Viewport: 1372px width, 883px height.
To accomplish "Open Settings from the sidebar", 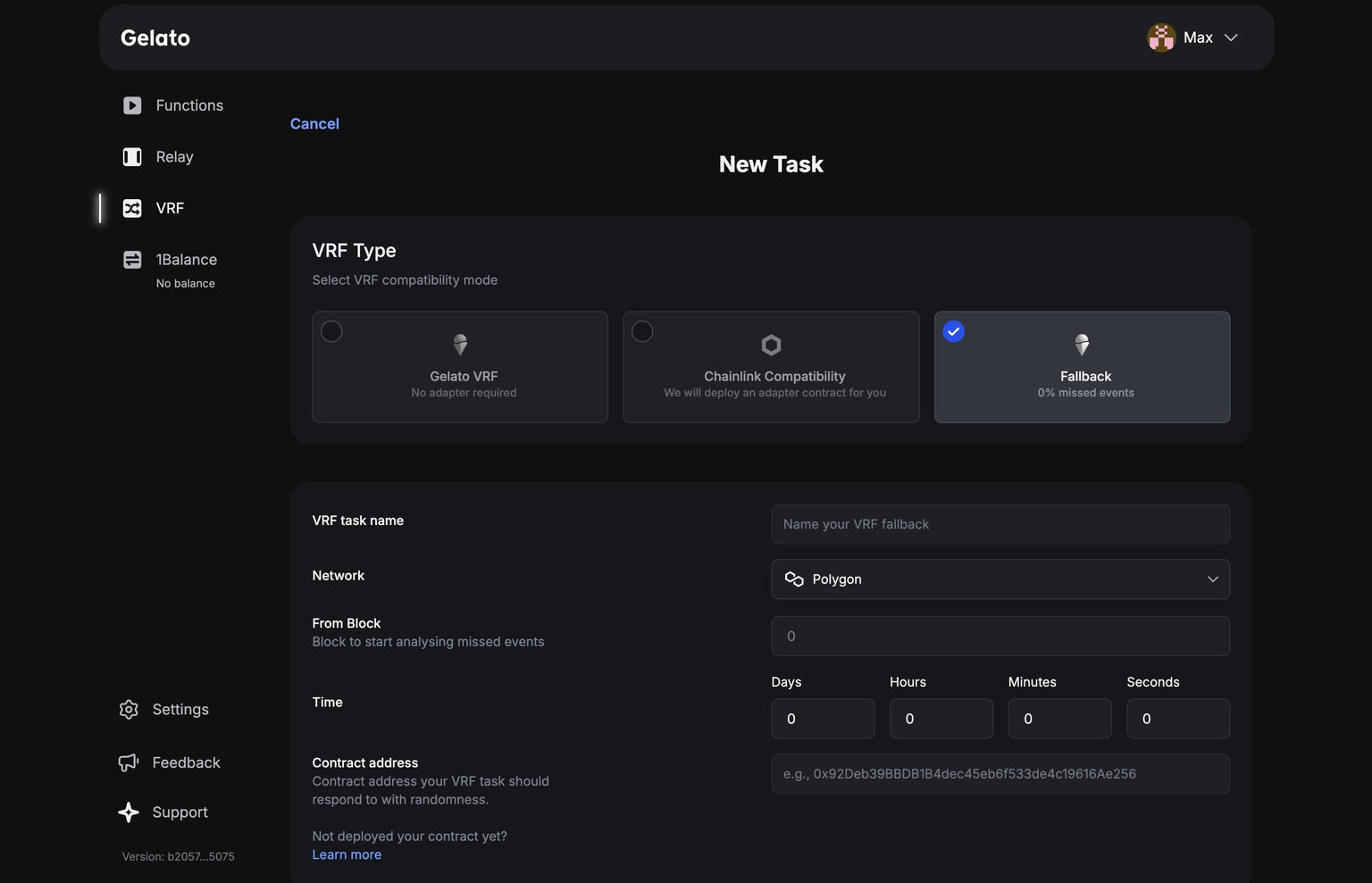I will click(x=180, y=710).
